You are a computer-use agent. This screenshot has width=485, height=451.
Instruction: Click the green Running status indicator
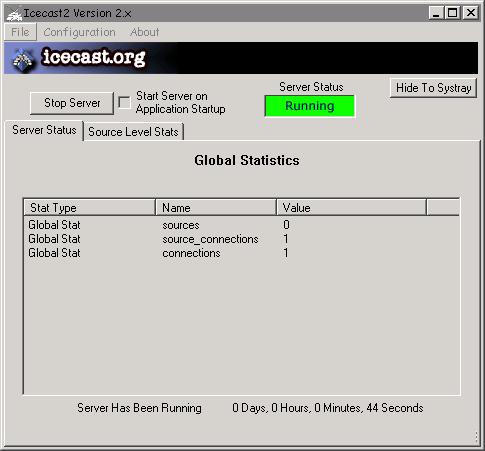tap(310, 106)
